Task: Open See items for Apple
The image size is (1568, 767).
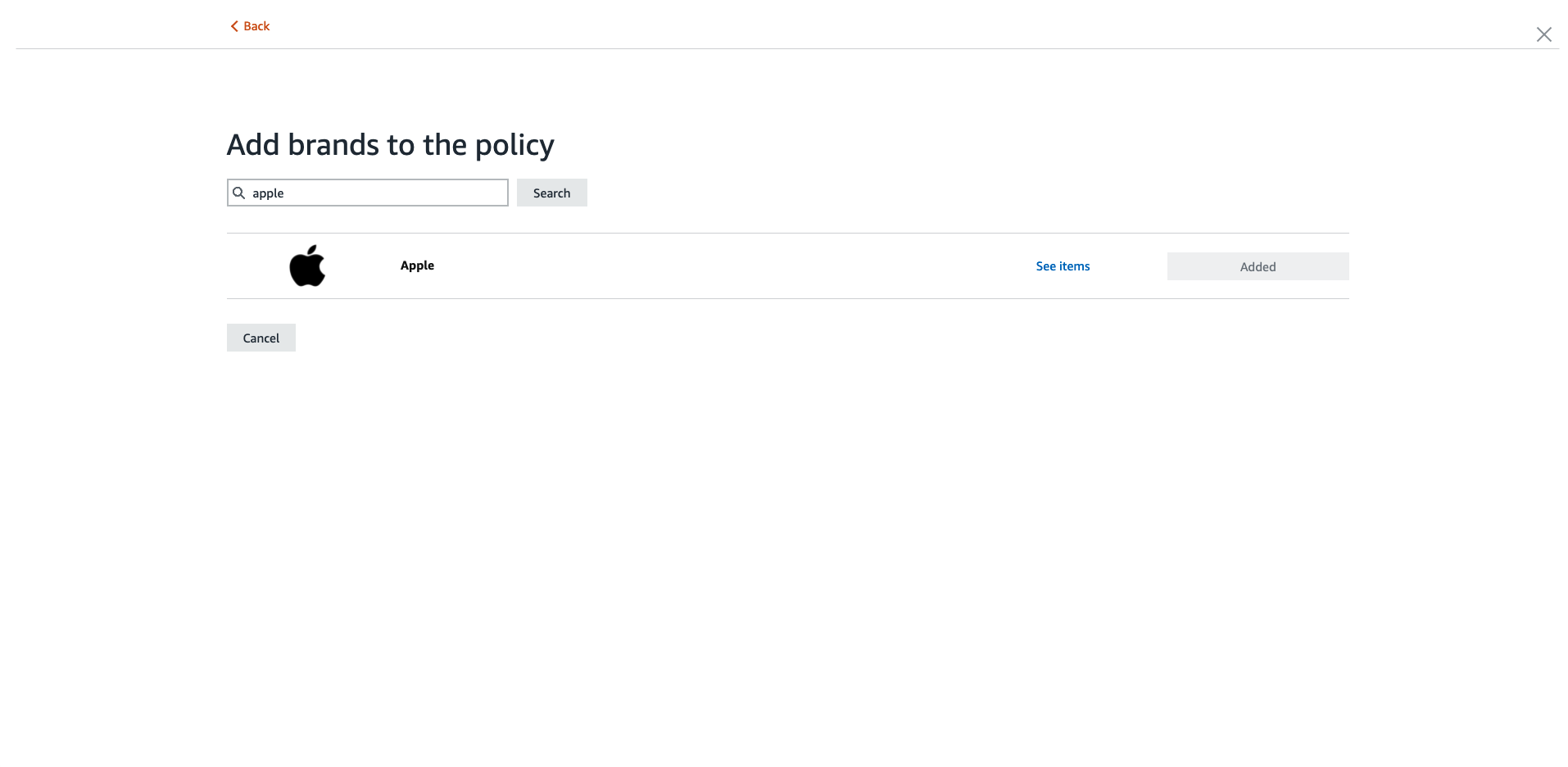Action: coord(1063,266)
